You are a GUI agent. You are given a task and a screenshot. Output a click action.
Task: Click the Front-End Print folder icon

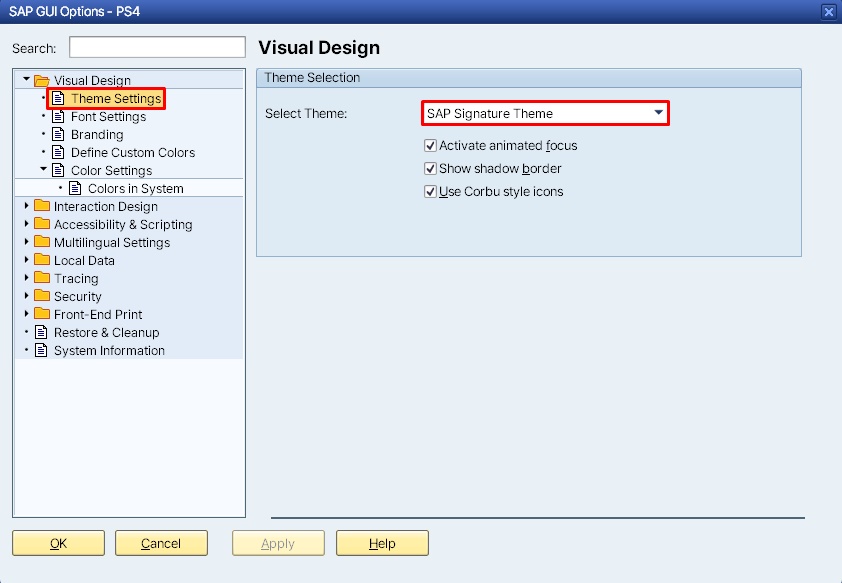41,314
